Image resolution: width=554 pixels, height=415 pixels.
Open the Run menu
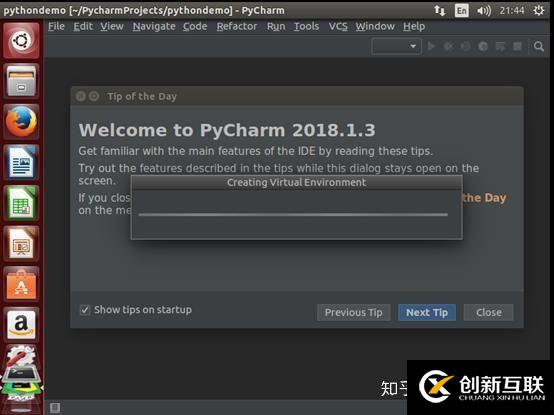276,26
